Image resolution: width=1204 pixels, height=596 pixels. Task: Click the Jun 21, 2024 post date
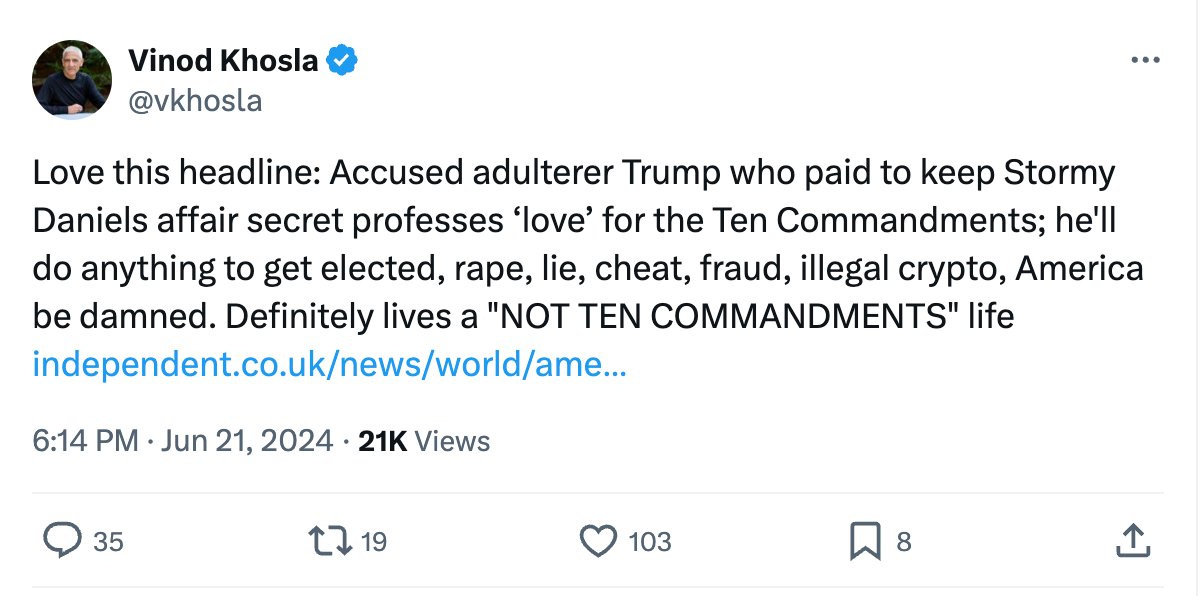click(246, 441)
